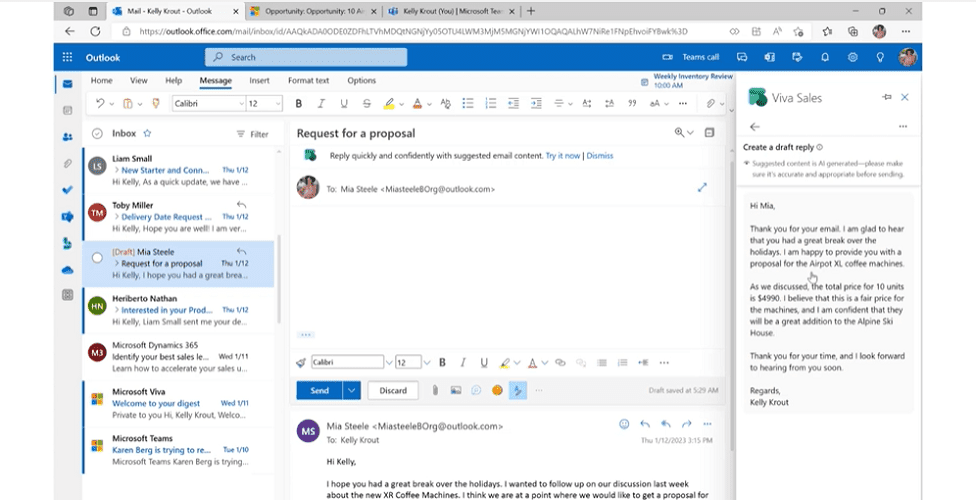Toggle Underline in the ribbon
The width and height of the screenshot is (976, 500).
pyautogui.click(x=344, y=104)
